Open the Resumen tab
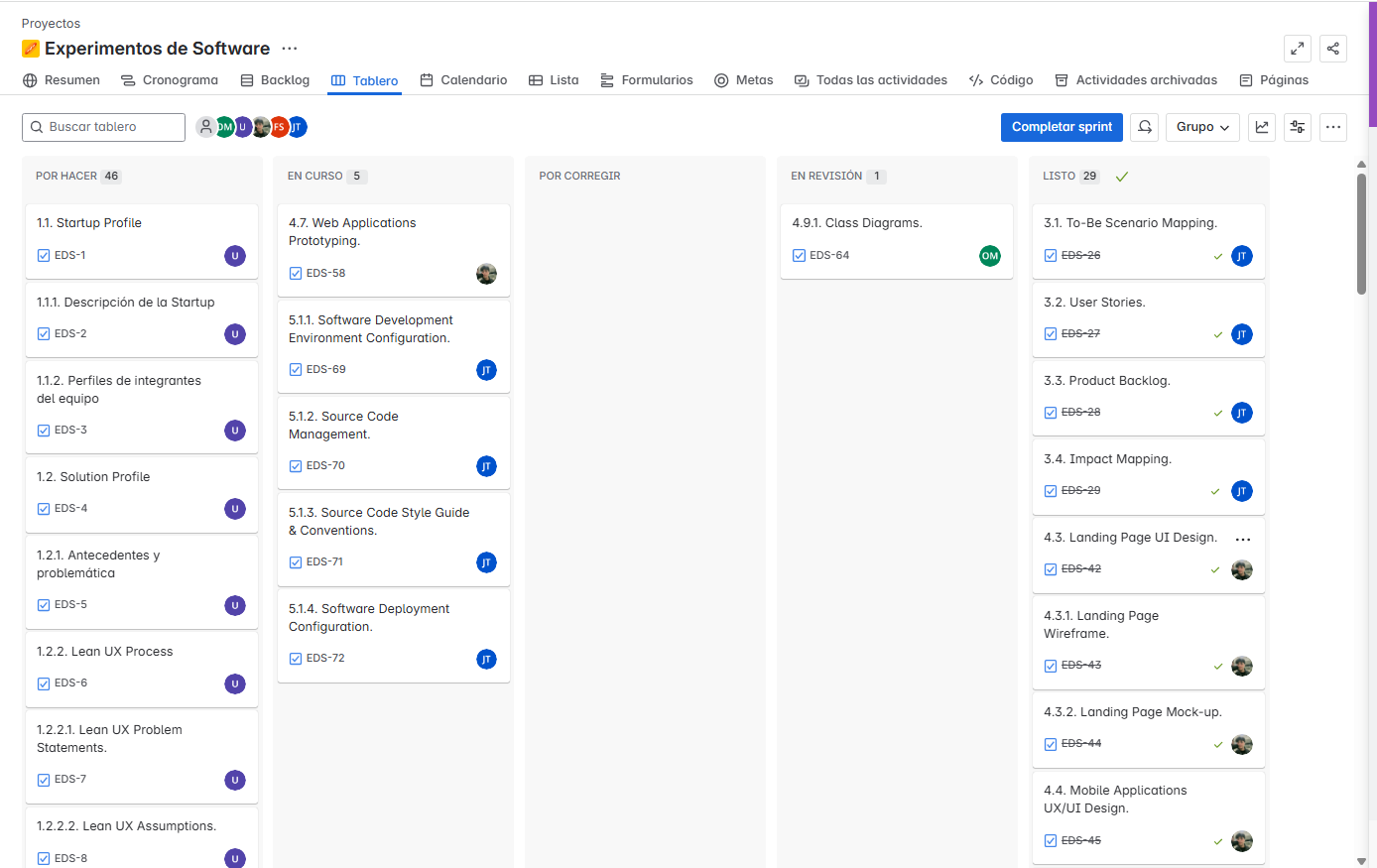 coord(62,80)
